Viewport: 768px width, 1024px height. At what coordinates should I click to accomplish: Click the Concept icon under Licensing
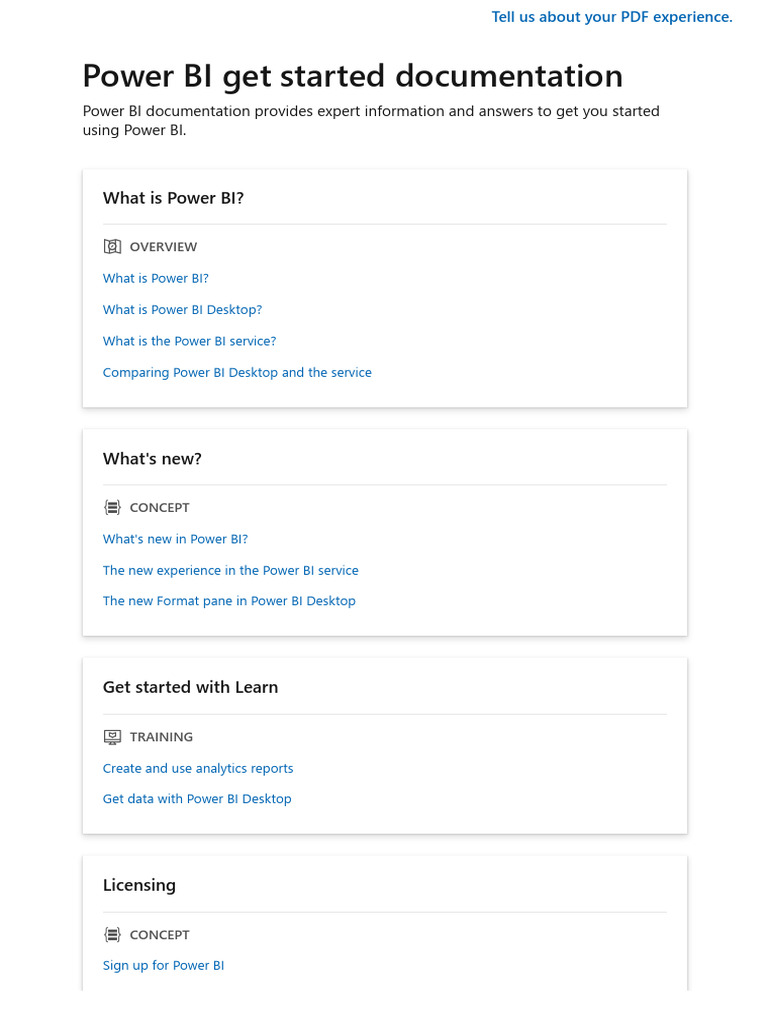pos(112,935)
